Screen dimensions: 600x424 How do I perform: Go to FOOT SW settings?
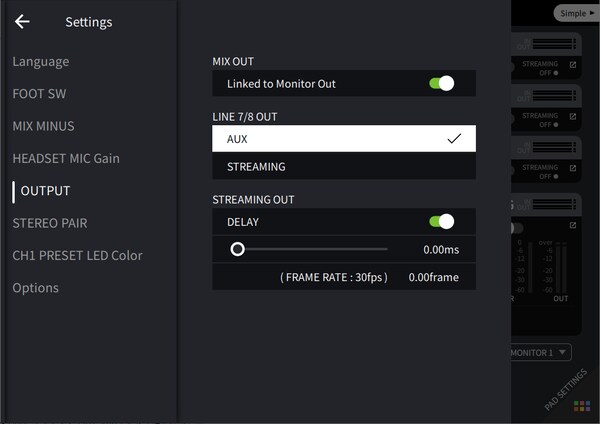[x=39, y=94]
